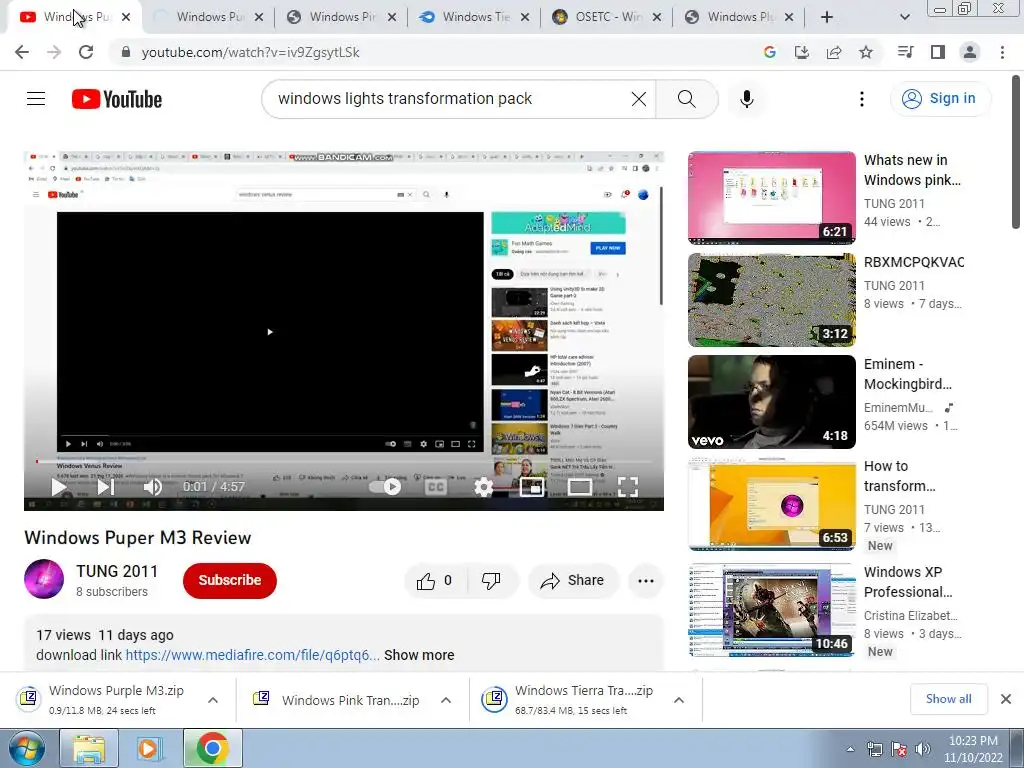Image resolution: width=1024 pixels, height=768 pixels.
Task: Open the YouTube hamburger guide menu
Action: tap(36, 99)
